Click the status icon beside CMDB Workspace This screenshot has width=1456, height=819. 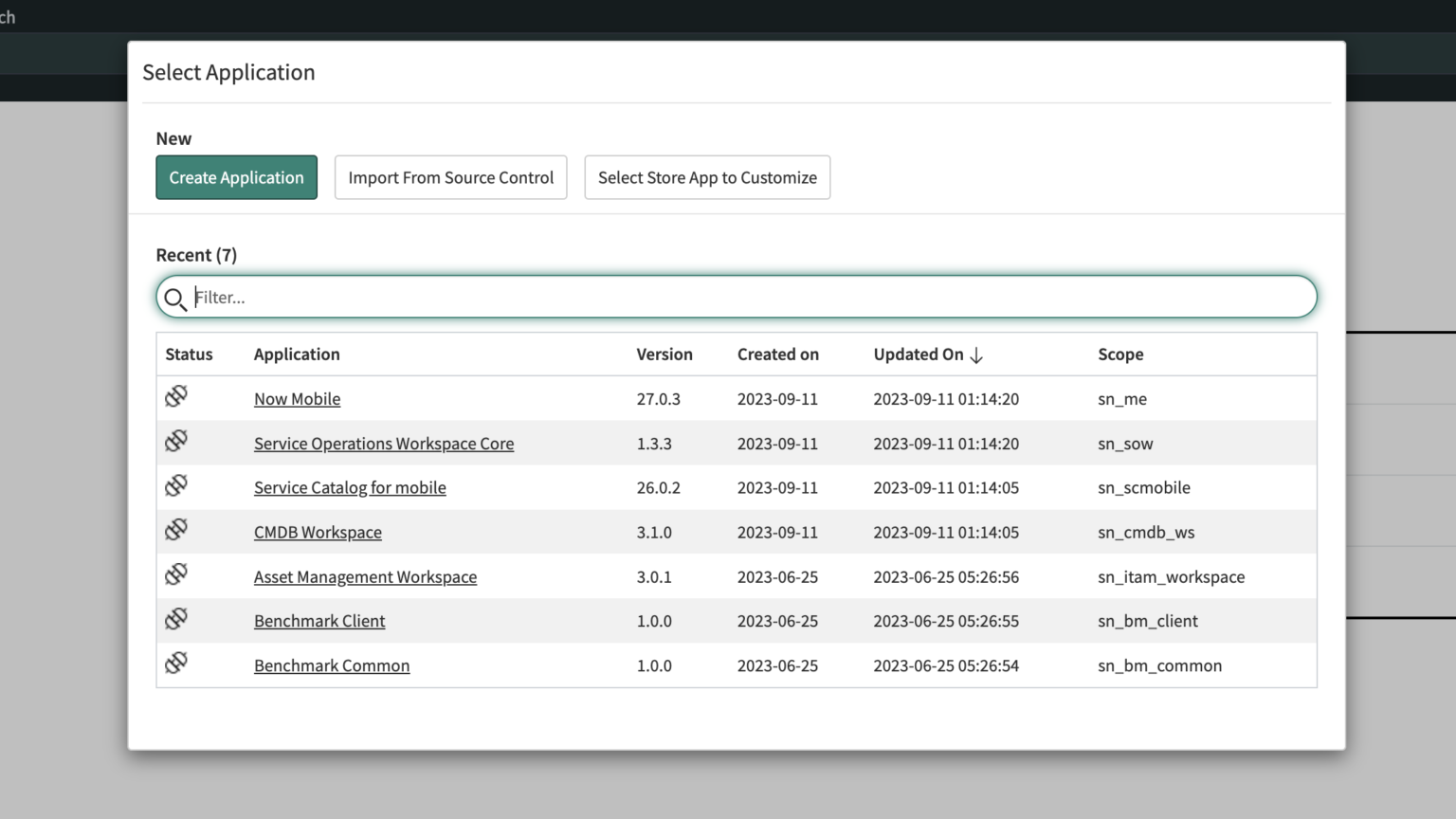tap(176, 529)
